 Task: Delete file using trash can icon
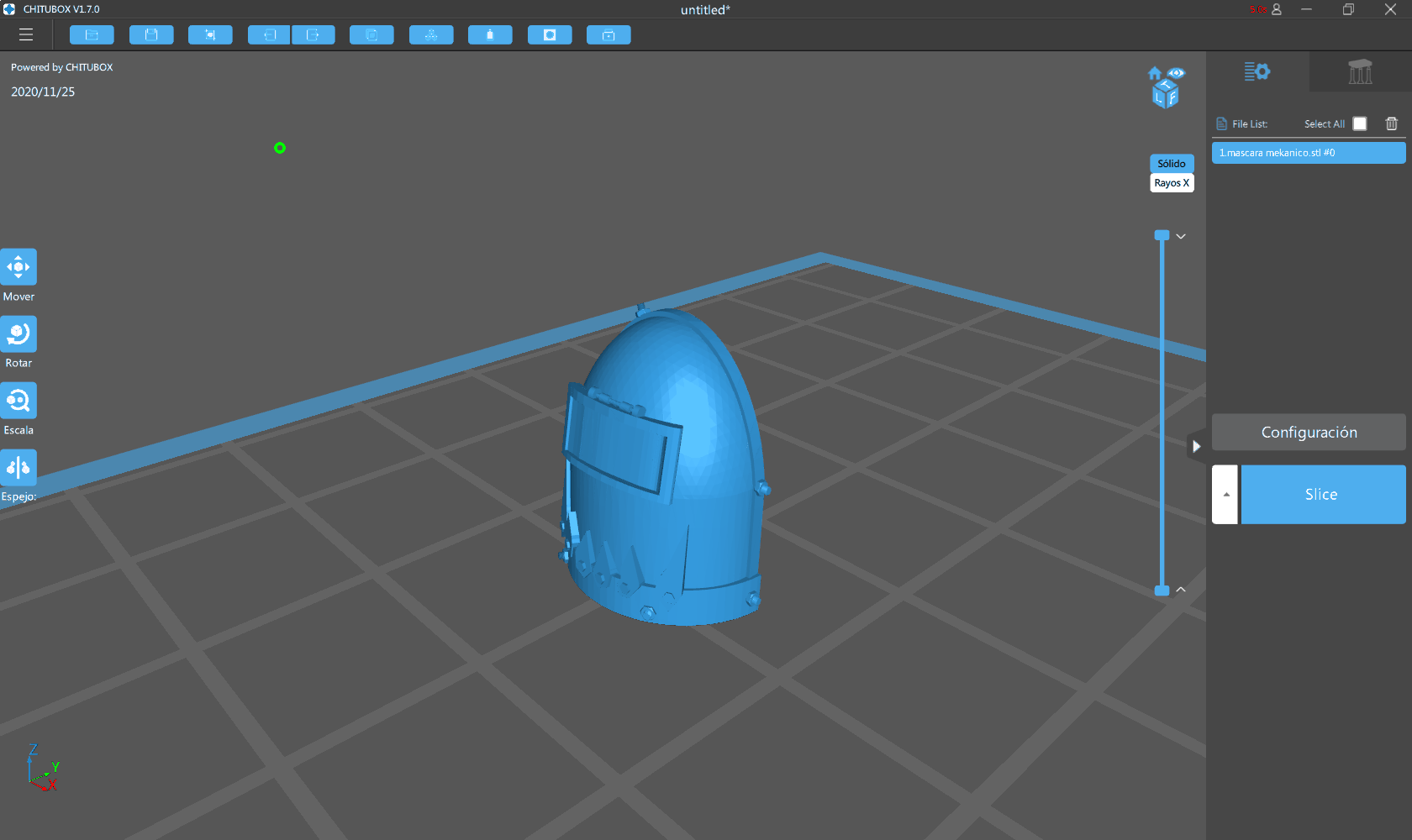tap(1392, 123)
